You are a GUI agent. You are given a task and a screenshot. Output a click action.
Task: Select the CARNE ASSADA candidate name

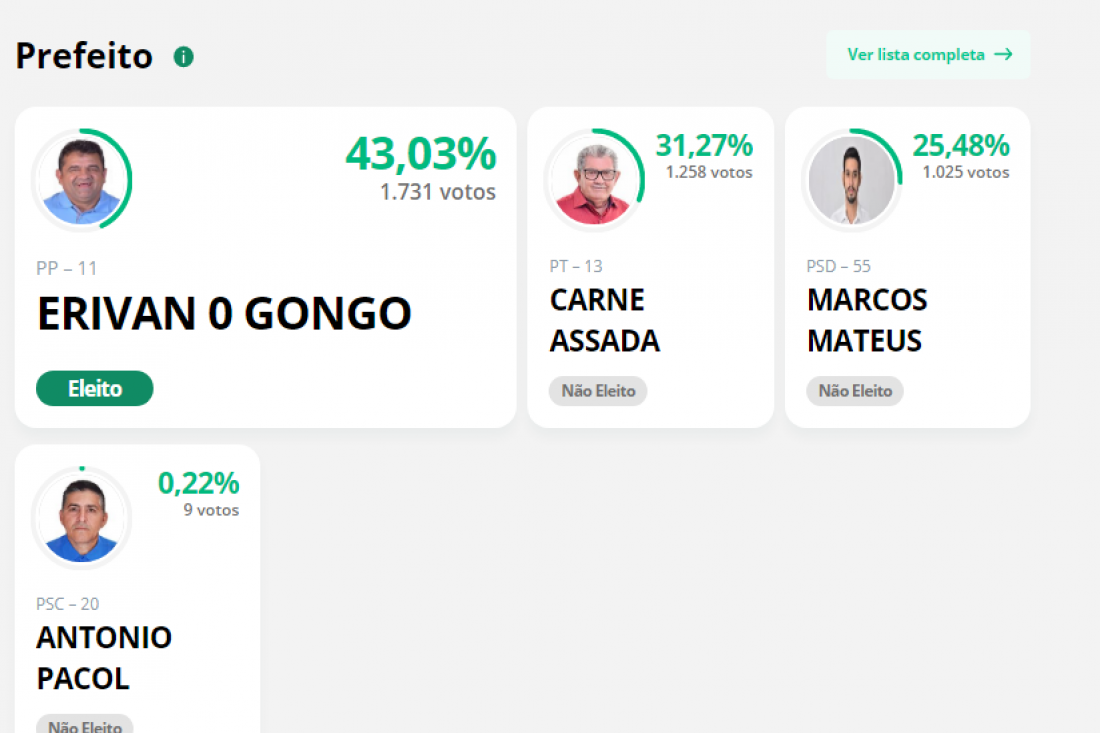(x=605, y=321)
